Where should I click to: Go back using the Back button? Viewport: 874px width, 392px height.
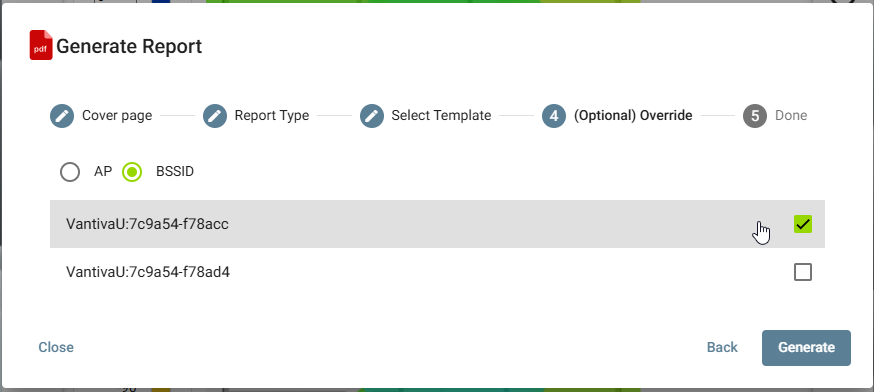coord(722,347)
